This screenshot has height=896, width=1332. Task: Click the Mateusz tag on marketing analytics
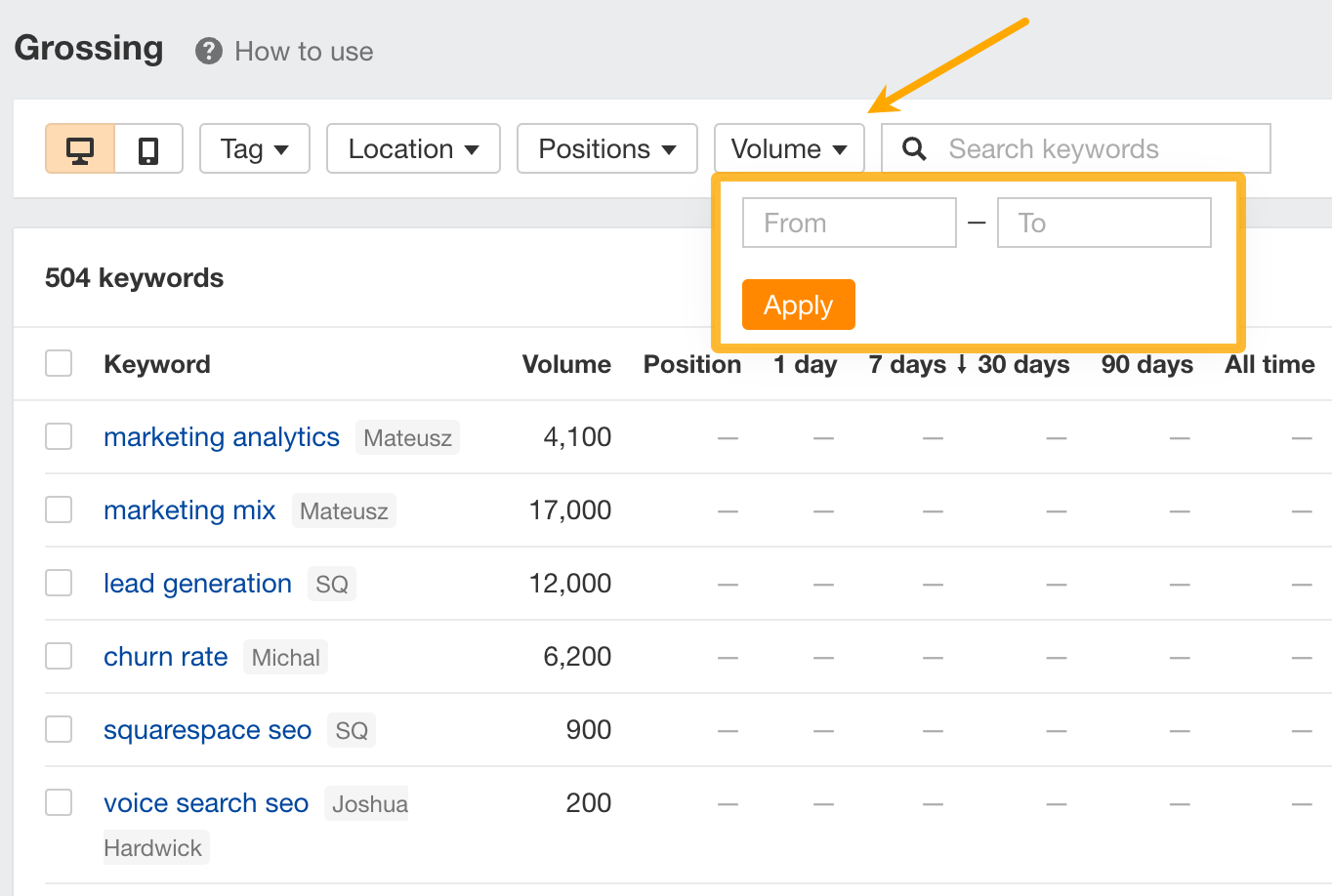tap(407, 437)
